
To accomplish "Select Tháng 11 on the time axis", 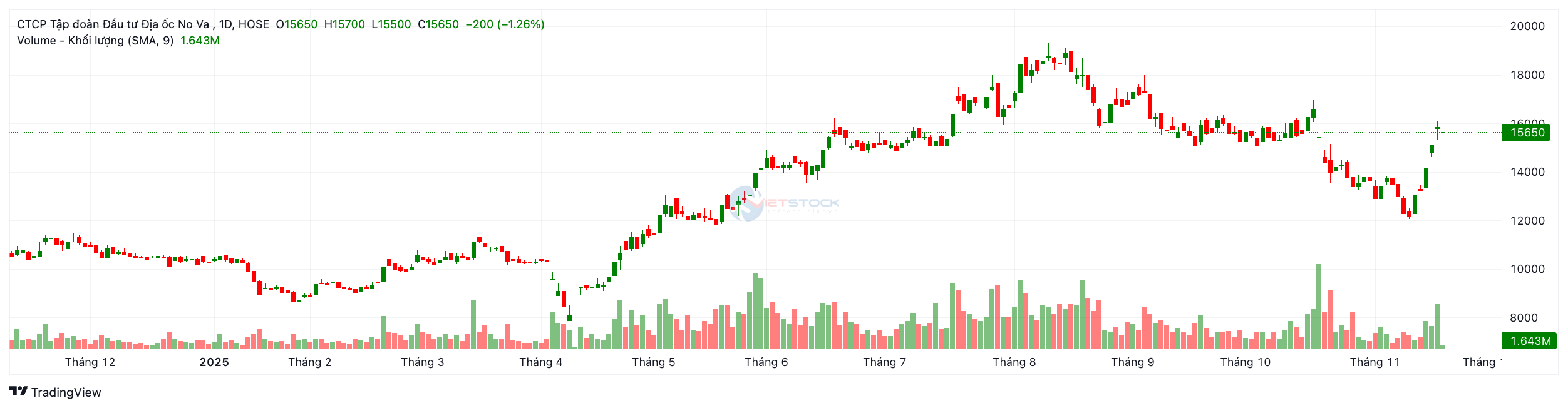I will 1375,362.
